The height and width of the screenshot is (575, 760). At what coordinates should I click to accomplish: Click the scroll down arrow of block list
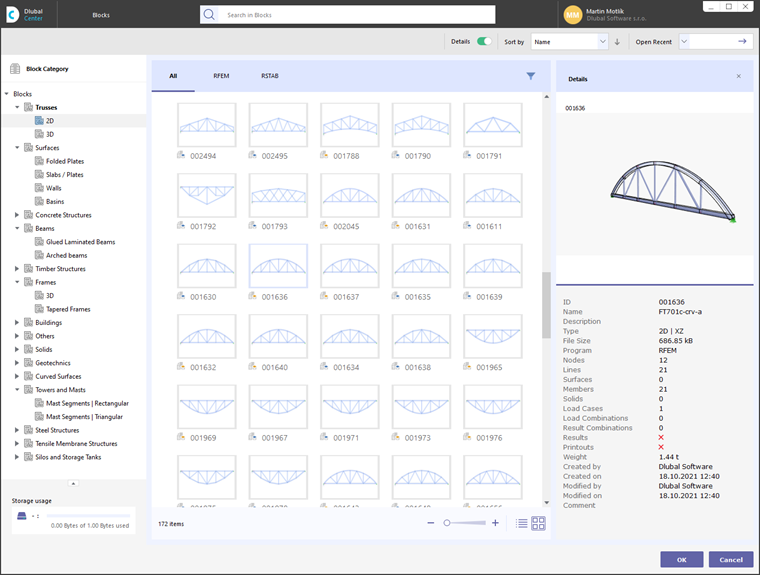(x=546, y=503)
